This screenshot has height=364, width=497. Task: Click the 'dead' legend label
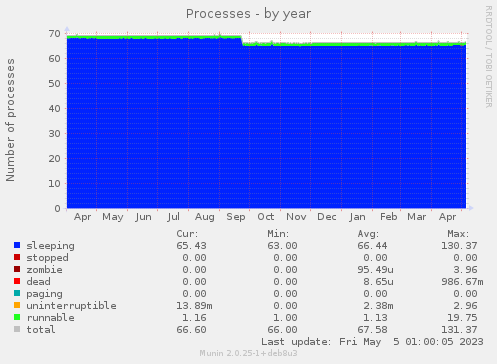tap(38, 282)
